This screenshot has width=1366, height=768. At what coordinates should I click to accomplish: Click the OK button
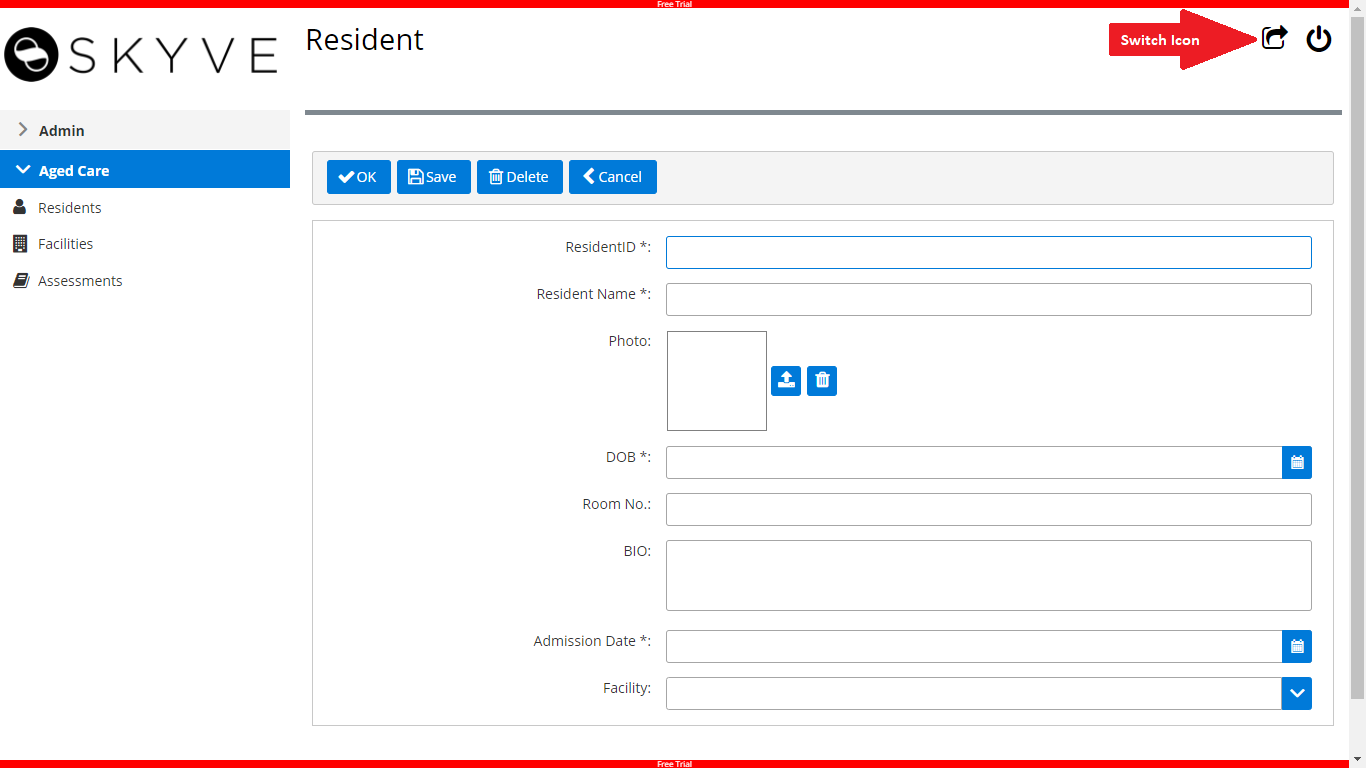(359, 177)
